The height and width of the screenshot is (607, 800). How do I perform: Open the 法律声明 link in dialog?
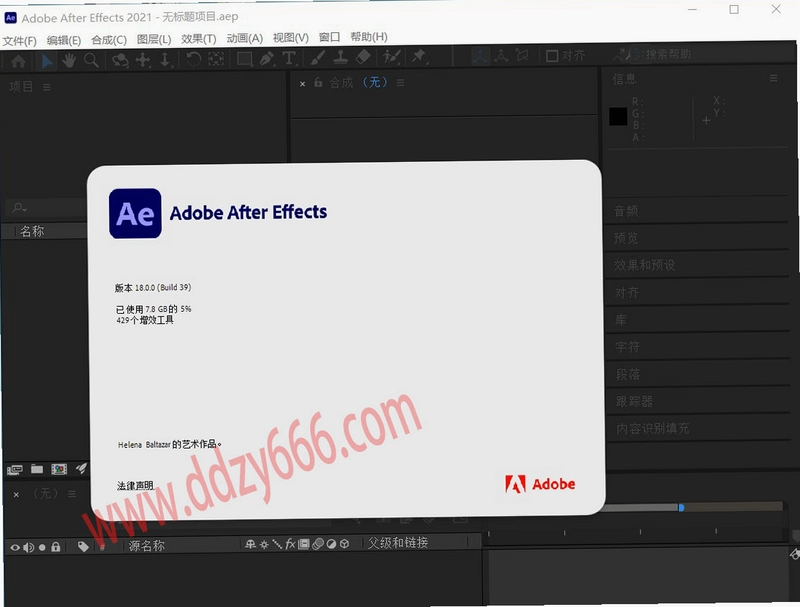(x=135, y=486)
